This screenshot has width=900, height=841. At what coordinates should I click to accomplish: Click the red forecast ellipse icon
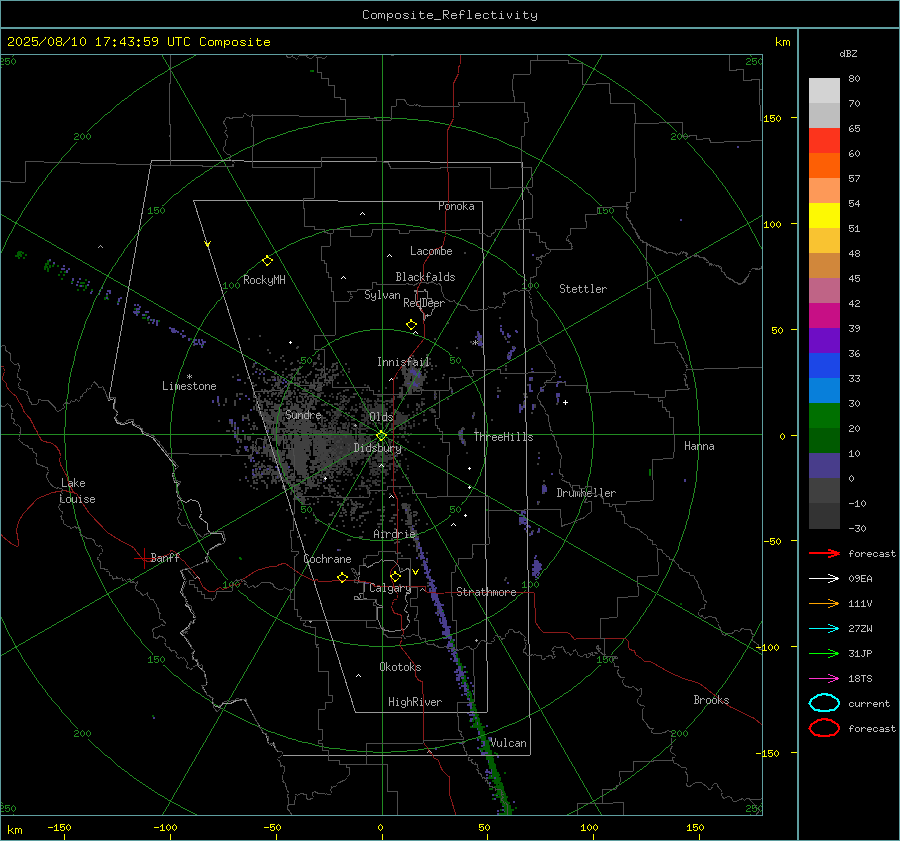(x=824, y=728)
